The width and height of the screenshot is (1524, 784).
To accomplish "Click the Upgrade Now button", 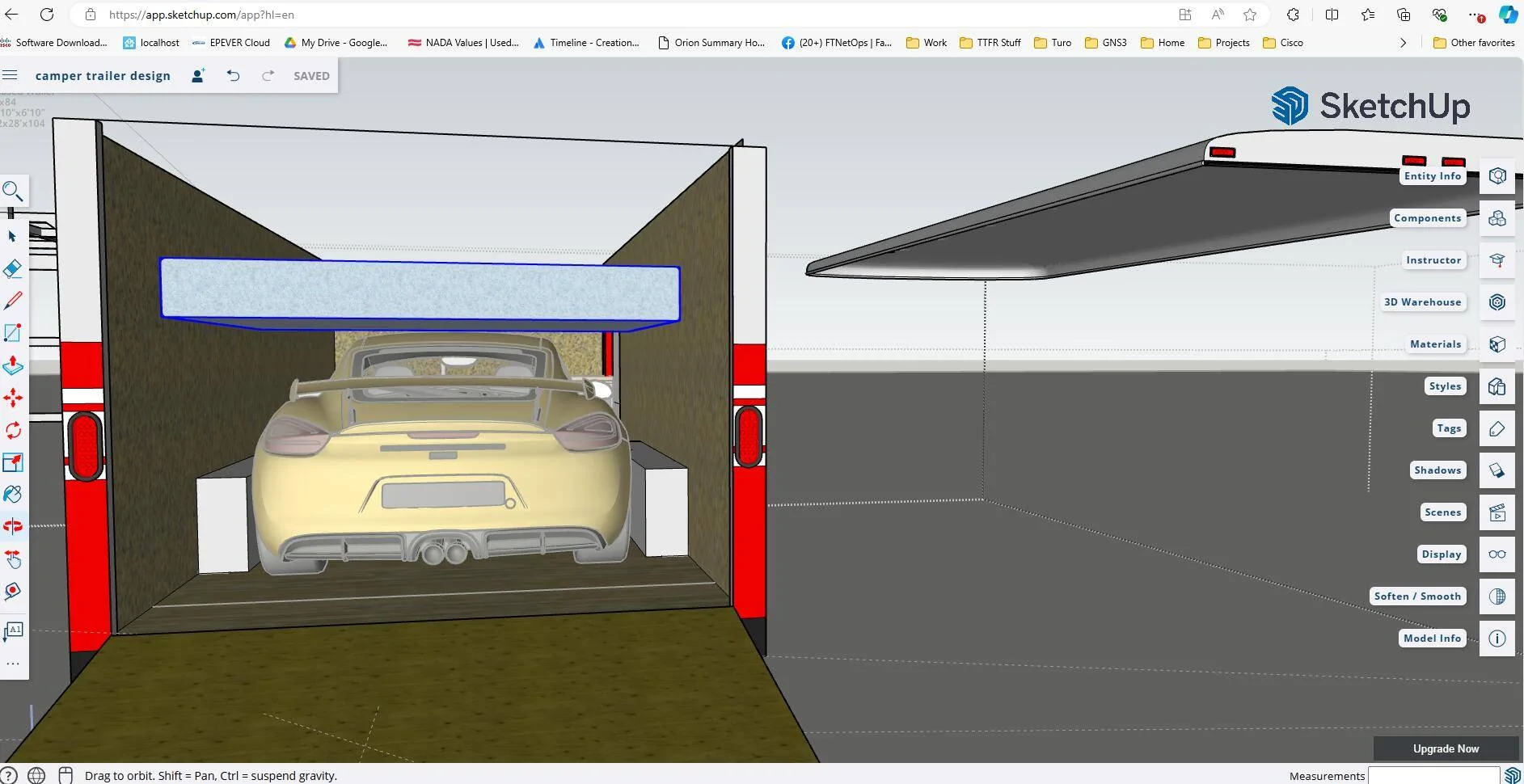I will coord(1446,748).
